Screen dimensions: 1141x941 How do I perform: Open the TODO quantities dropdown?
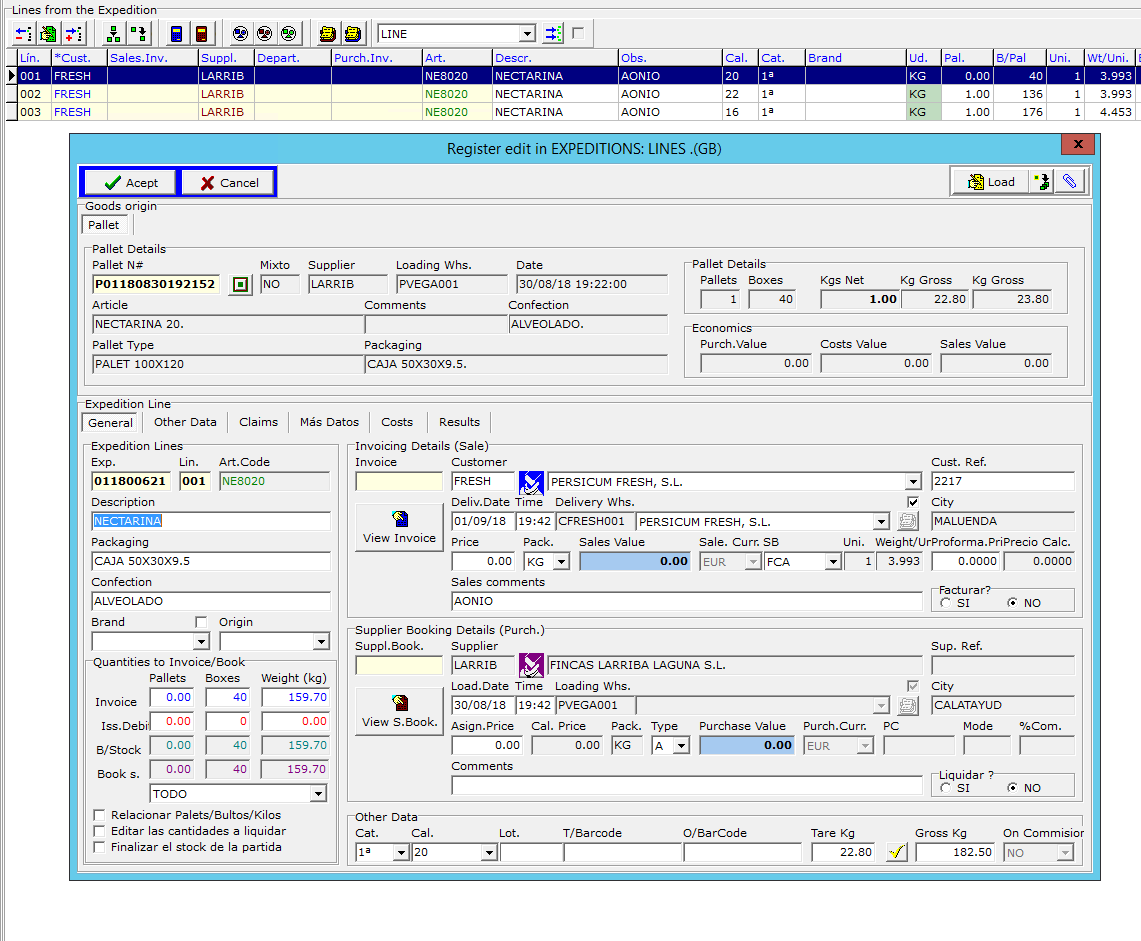tap(318, 794)
